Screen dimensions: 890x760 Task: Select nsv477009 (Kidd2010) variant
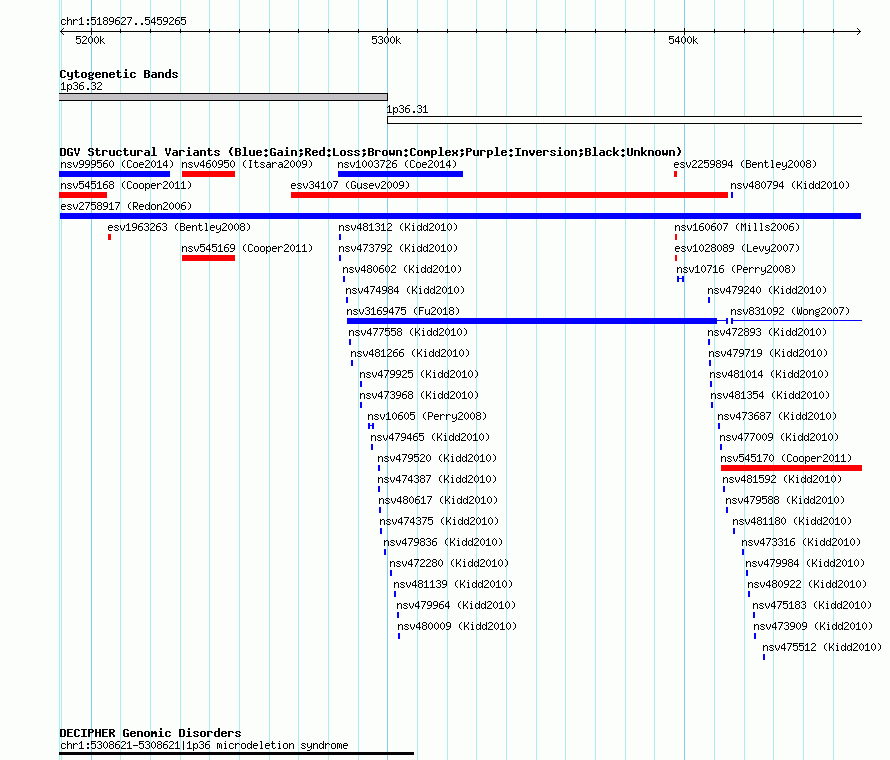click(x=779, y=437)
